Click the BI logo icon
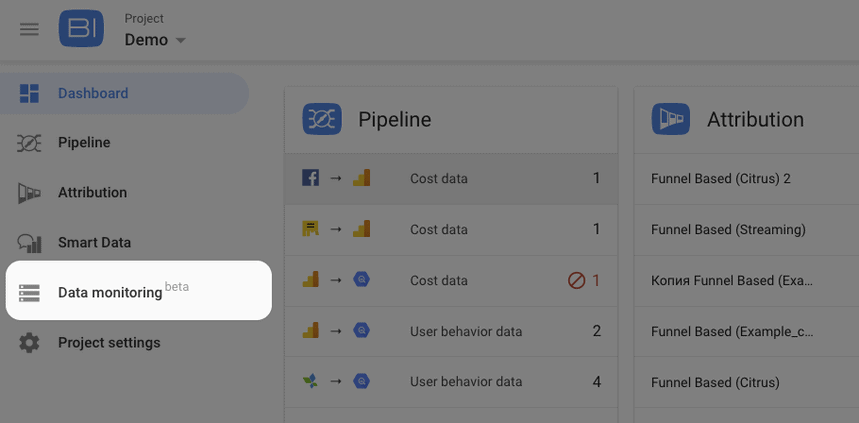The height and width of the screenshot is (423, 859). tap(81, 28)
